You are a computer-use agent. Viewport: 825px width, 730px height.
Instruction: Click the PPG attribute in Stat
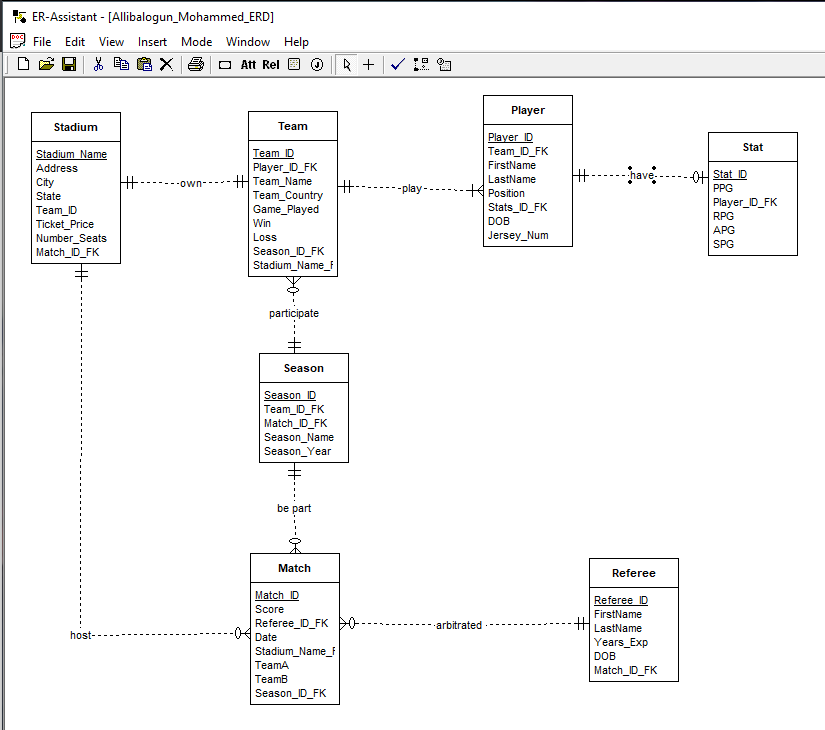(723, 188)
